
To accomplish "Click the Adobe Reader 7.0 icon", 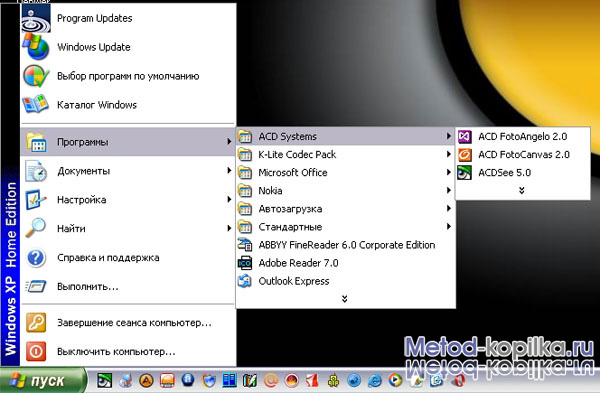I will tap(245, 263).
